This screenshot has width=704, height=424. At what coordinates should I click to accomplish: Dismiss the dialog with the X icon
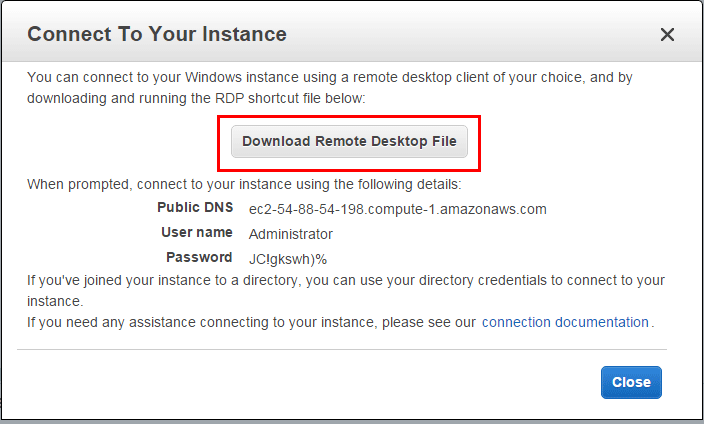coord(668,34)
